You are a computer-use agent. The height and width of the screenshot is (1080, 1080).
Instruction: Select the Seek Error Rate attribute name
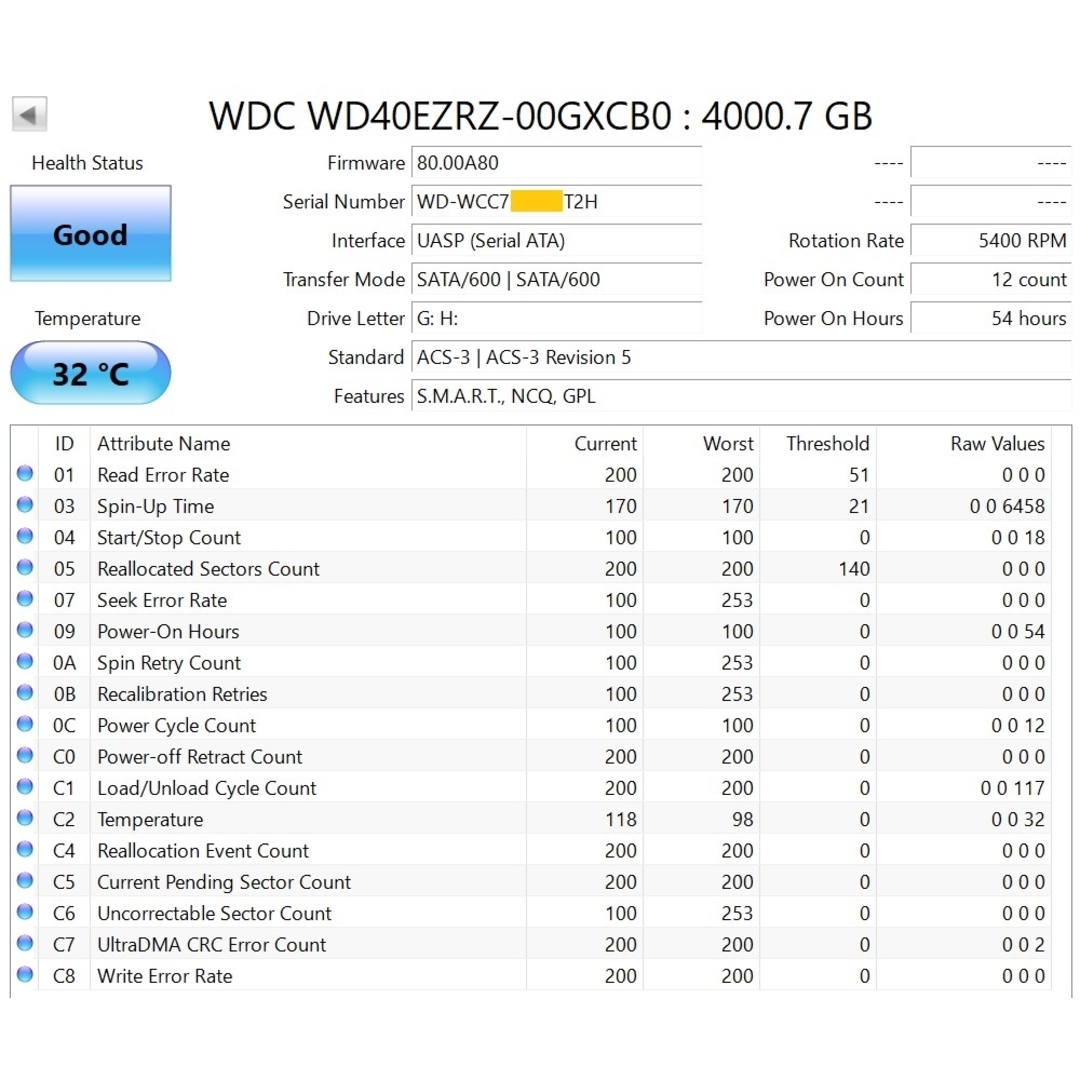pyautogui.click(x=163, y=600)
